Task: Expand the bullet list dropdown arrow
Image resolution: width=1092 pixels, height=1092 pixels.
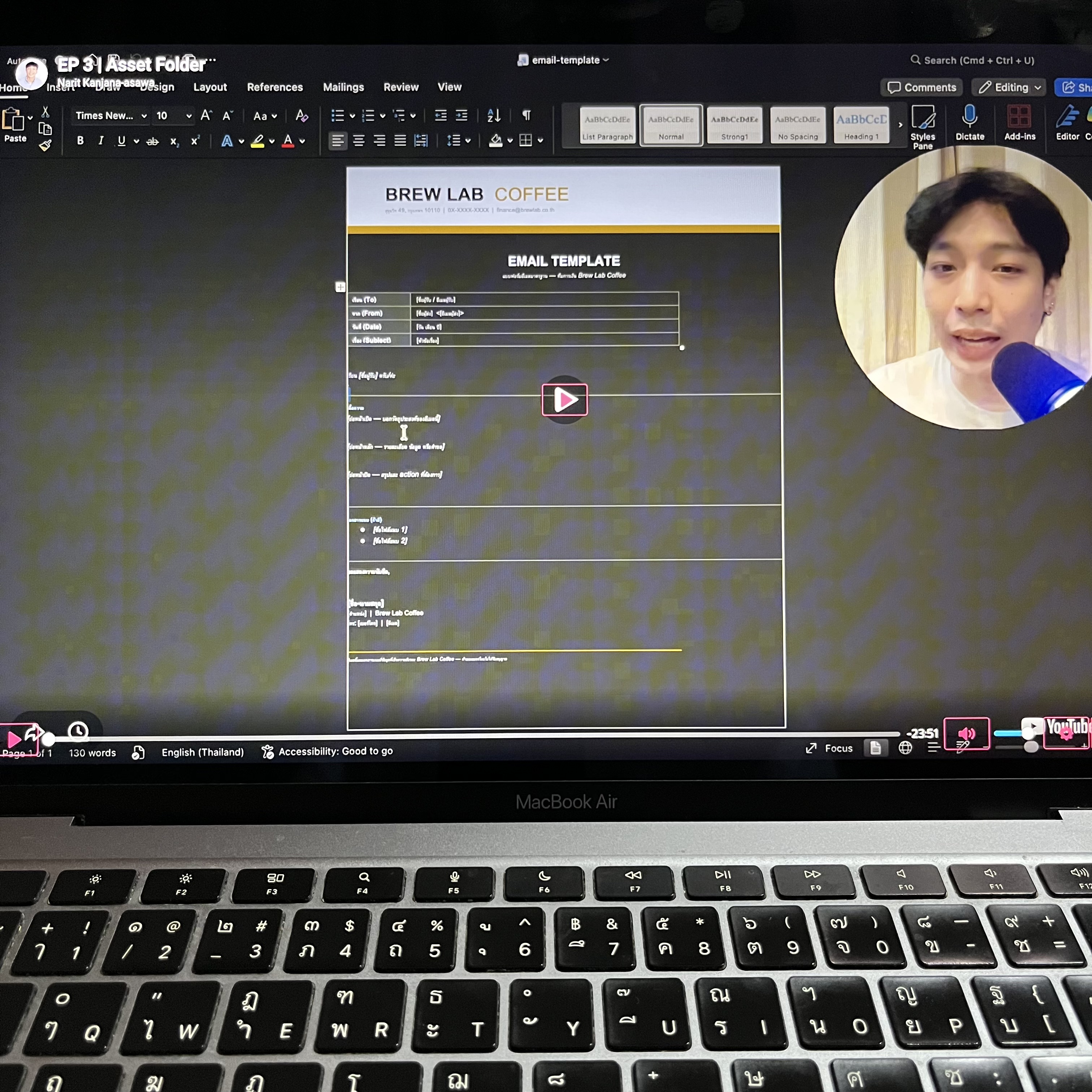Action: pyautogui.click(x=352, y=116)
